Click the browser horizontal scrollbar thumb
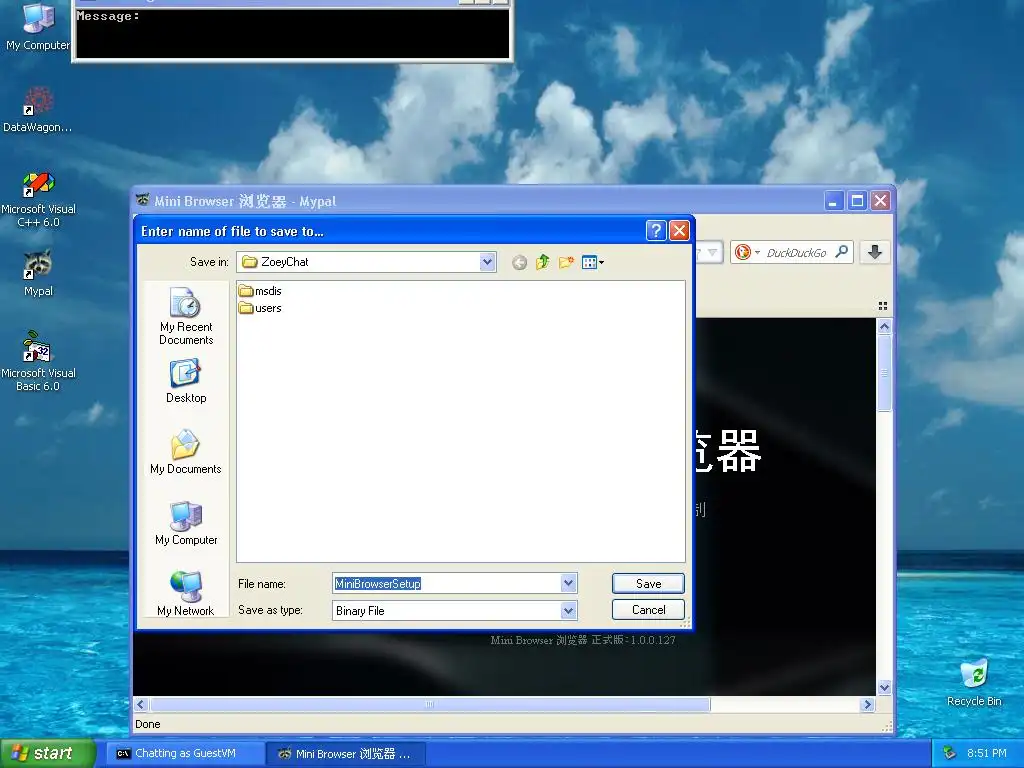The width and height of the screenshot is (1024, 768). pos(430,705)
